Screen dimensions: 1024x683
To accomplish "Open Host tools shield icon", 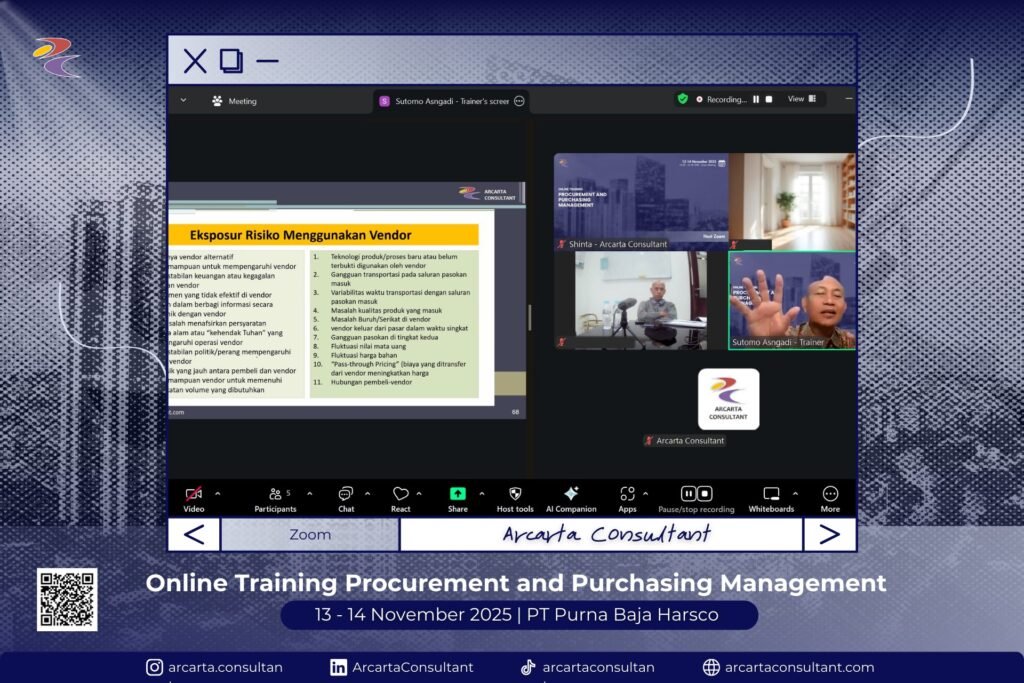I will (x=515, y=494).
